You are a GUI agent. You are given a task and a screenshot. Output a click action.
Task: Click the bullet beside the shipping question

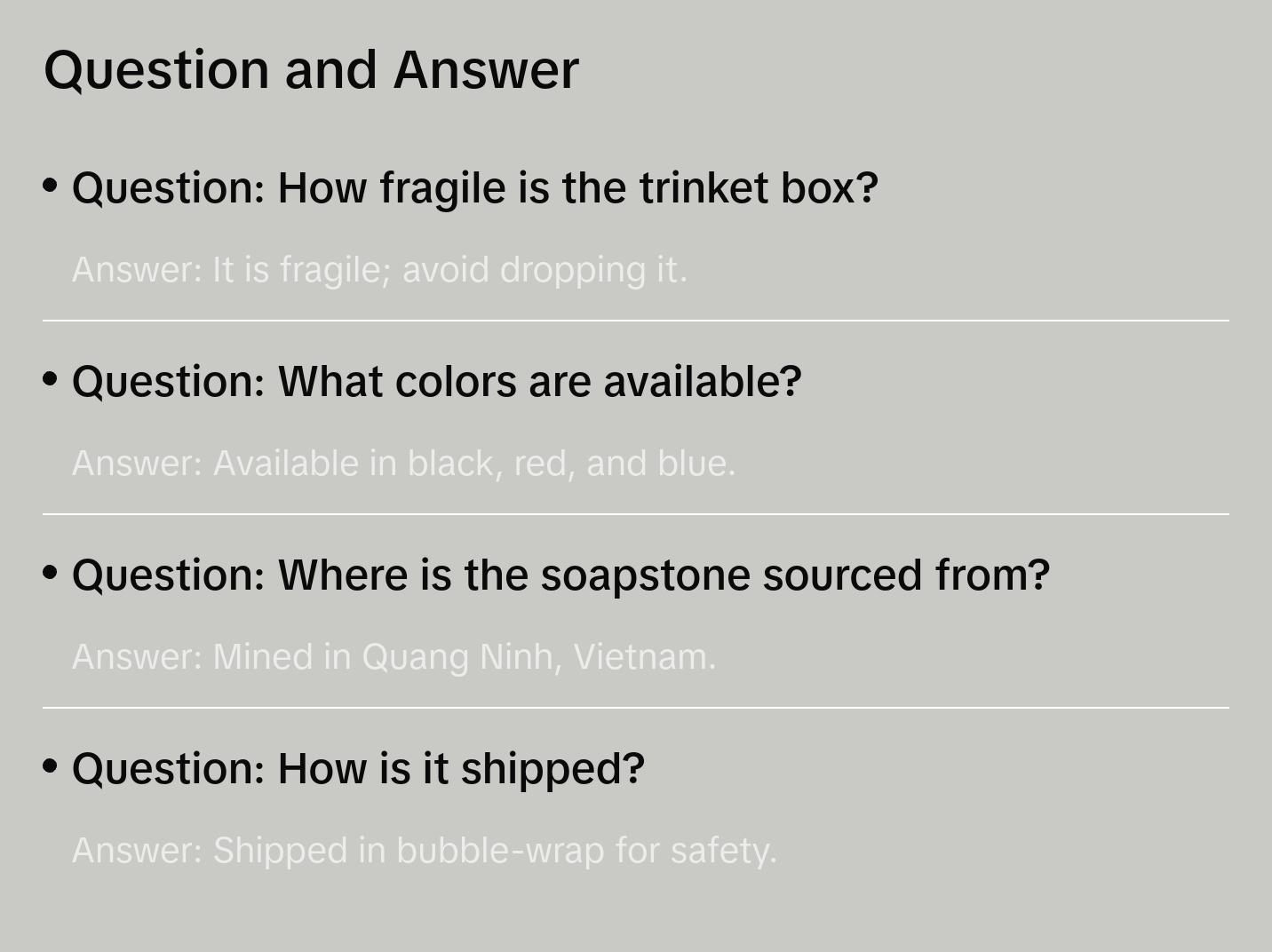51,766
